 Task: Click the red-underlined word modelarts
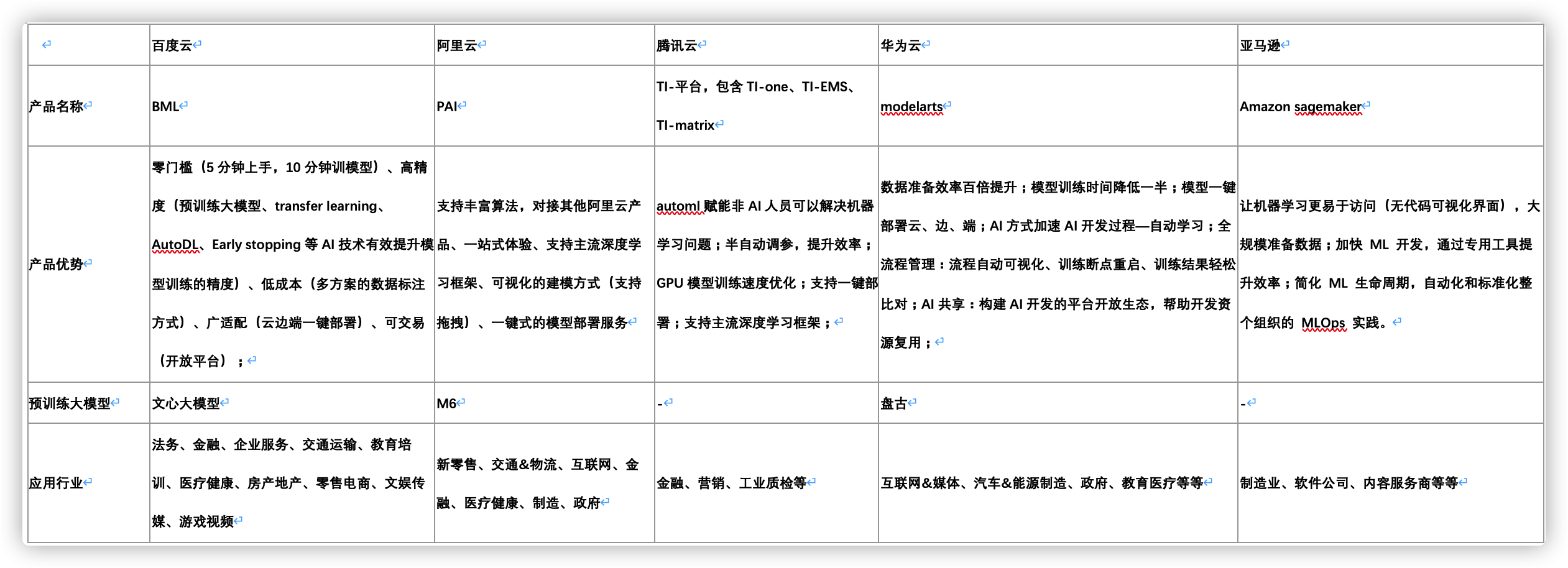(912, 106)
